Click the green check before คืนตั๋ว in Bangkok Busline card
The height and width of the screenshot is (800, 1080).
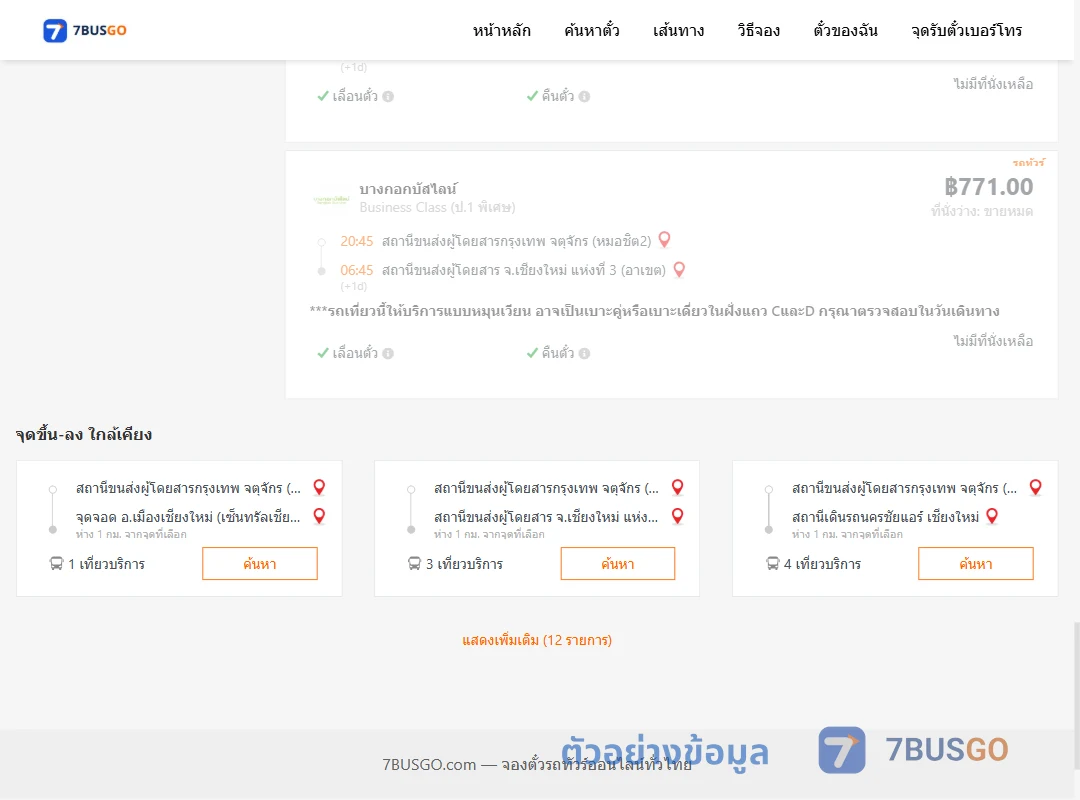coord(532,353)
